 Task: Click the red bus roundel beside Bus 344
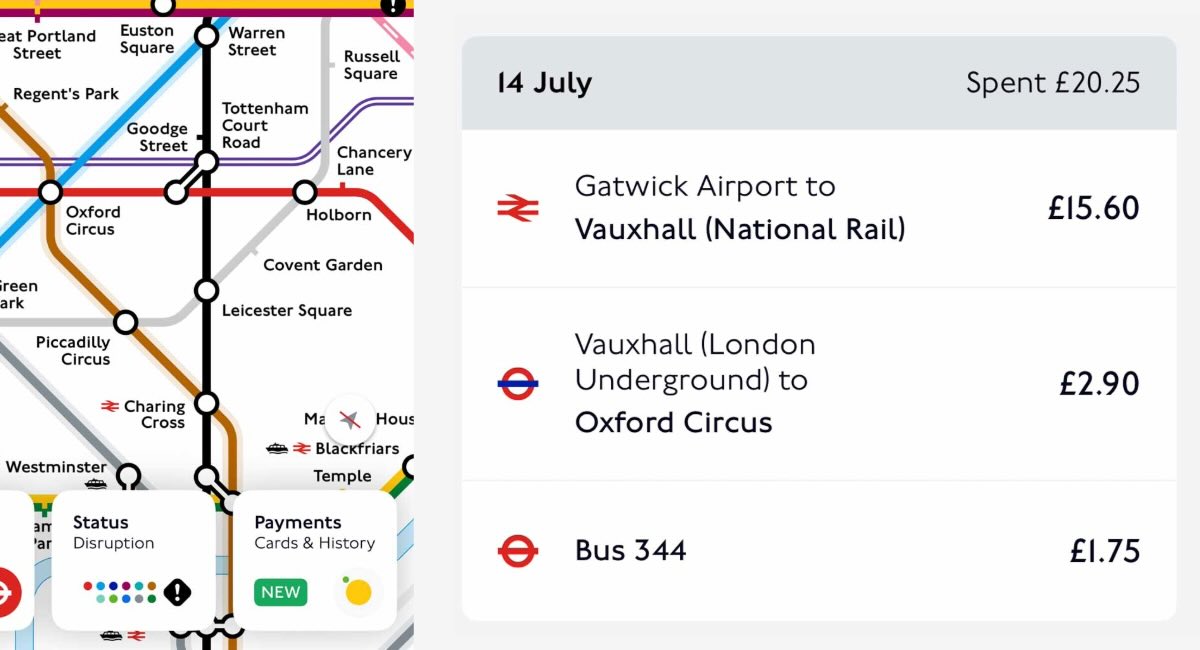coord(518,550)
